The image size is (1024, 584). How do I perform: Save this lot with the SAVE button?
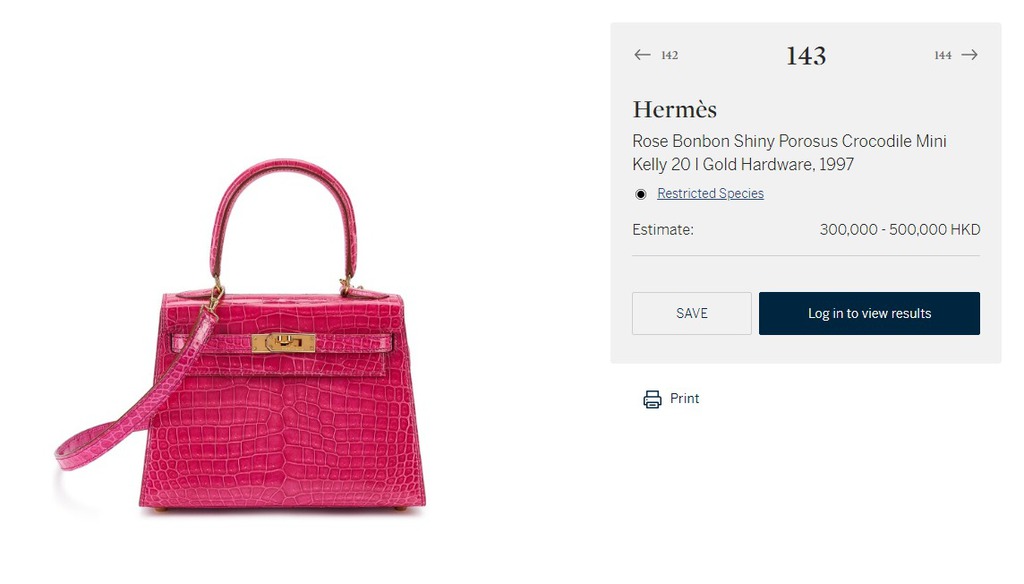pyautogui.click(x=692, y=314)
